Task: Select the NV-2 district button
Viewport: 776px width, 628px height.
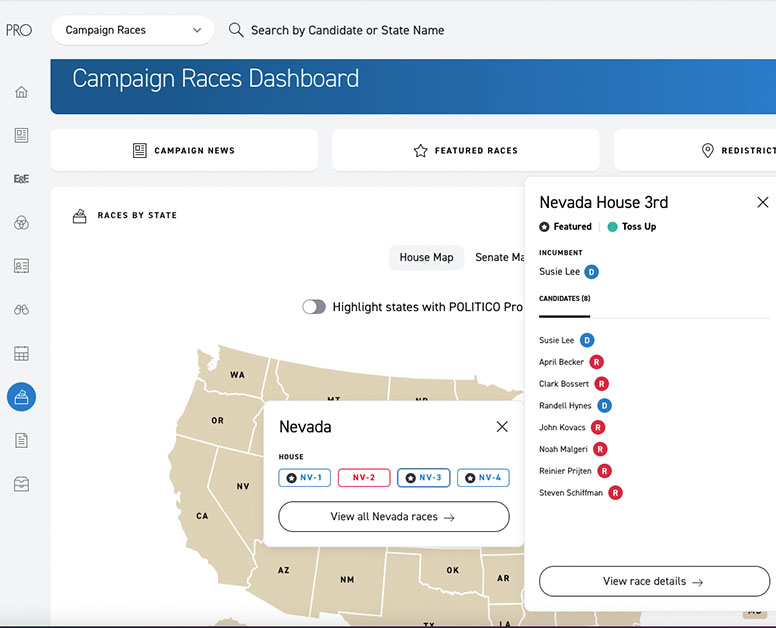Action: tap(364, 478)
